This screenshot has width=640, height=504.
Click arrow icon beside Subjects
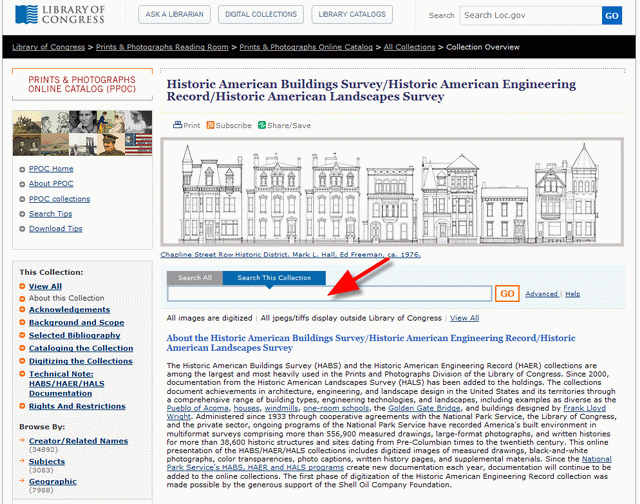(x=22, y=460)
